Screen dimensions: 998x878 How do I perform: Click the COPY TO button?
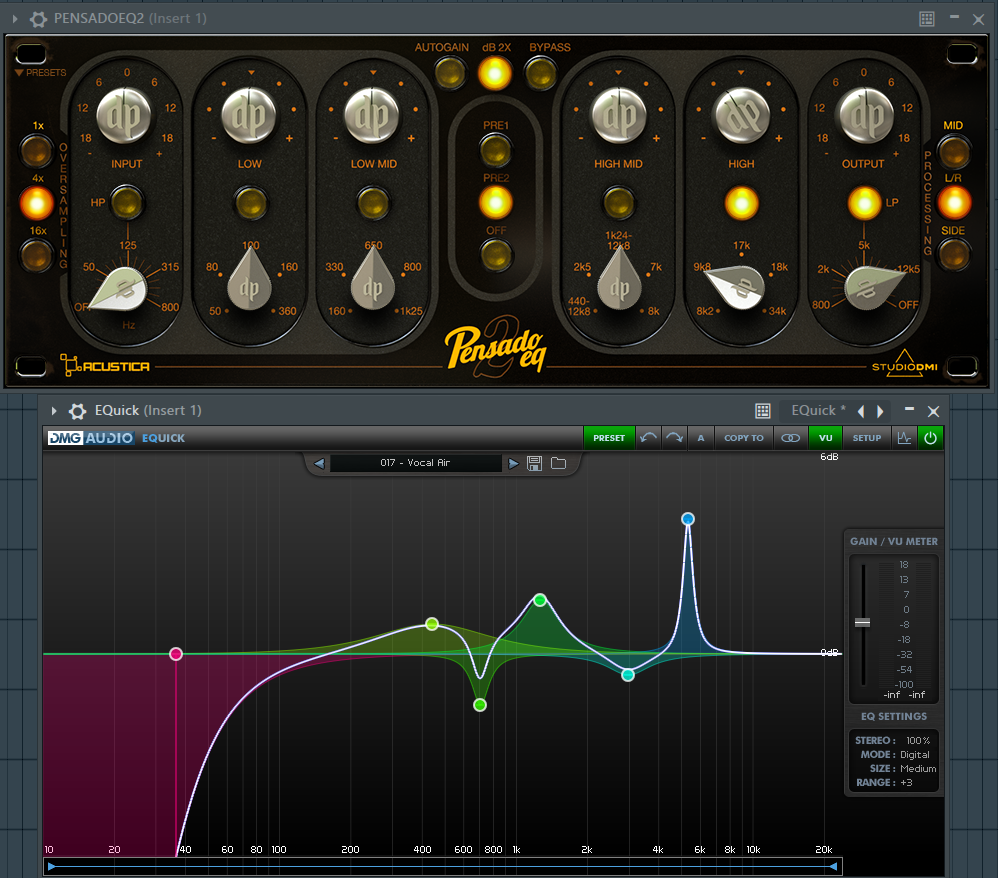744,438
